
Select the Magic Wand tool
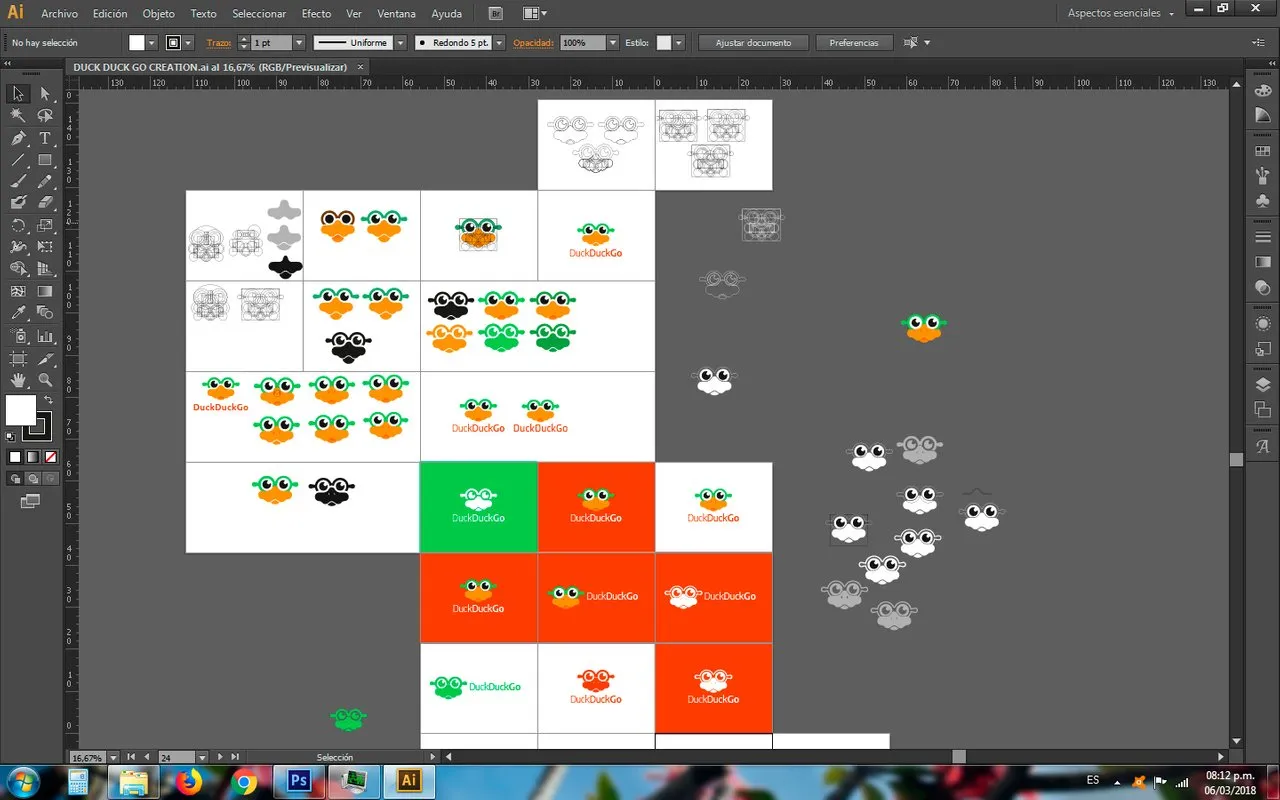tap(18, 116)
